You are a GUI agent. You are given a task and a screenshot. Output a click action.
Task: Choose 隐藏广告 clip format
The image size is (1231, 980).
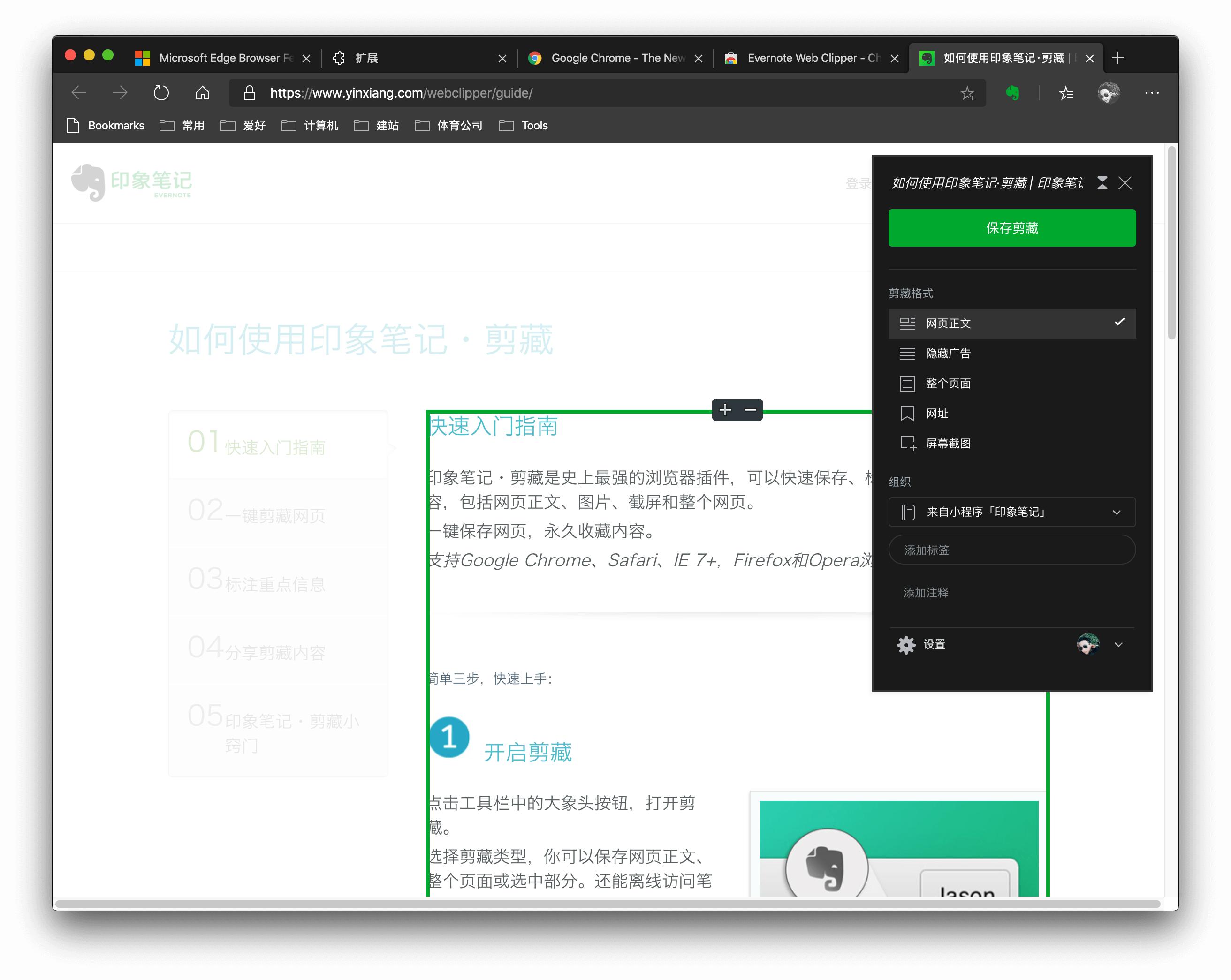point(949,353)
